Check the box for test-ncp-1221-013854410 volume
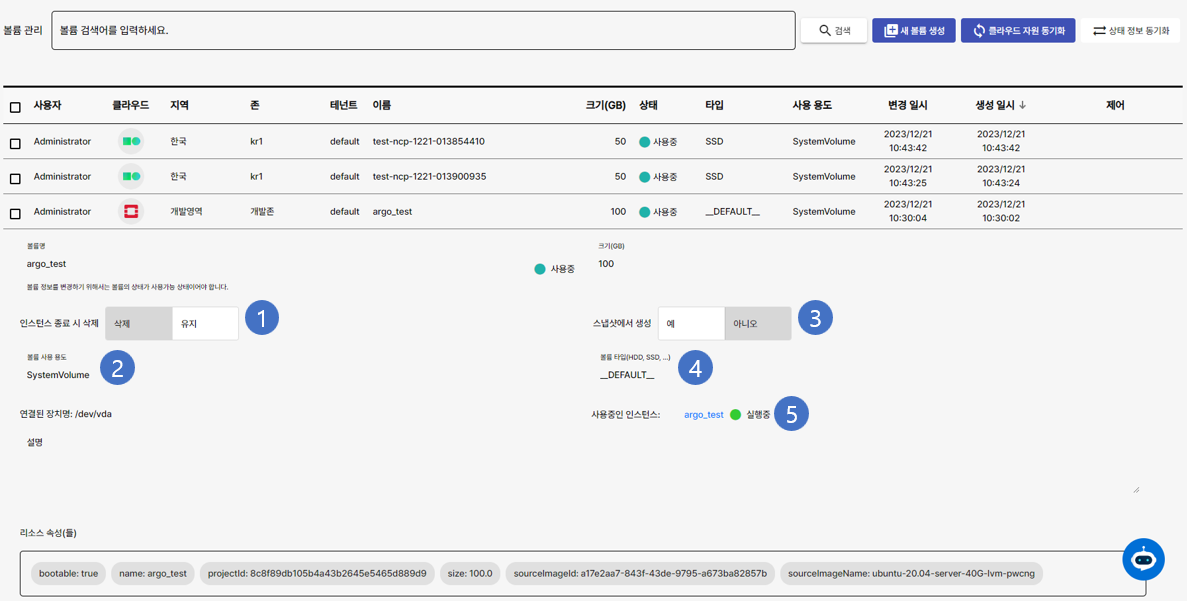 (x=15, y=143)
